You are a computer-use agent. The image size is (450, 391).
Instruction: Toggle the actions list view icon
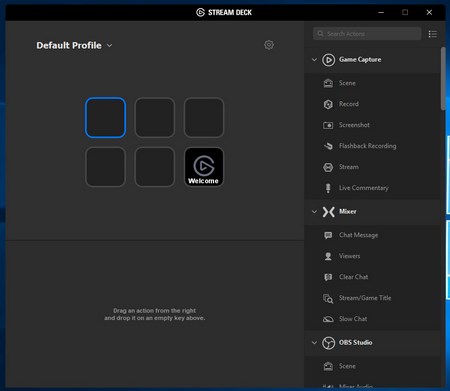point(433,34)
